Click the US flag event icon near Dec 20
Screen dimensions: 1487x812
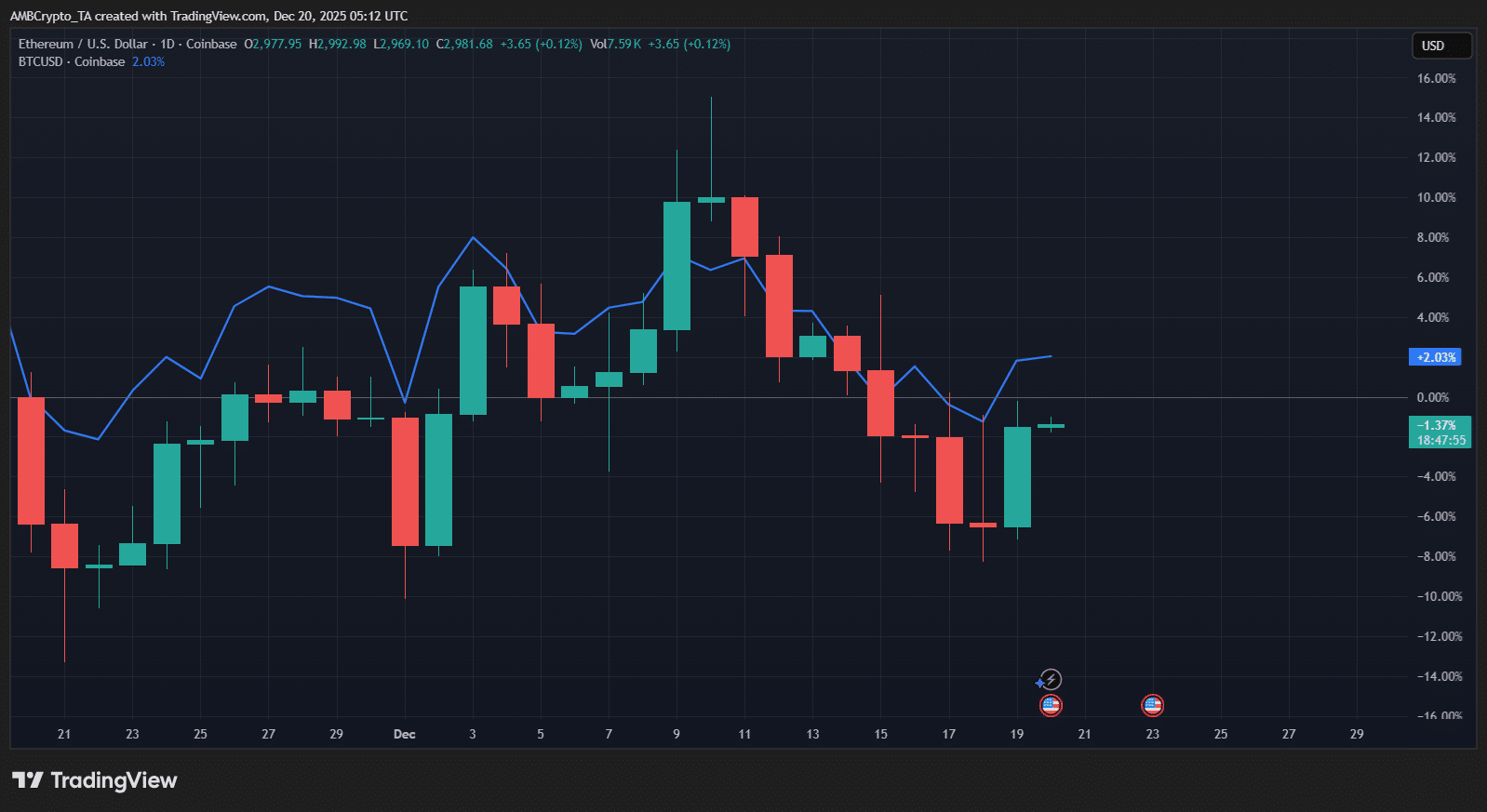pyautogui.click(x=1051, y=705)
